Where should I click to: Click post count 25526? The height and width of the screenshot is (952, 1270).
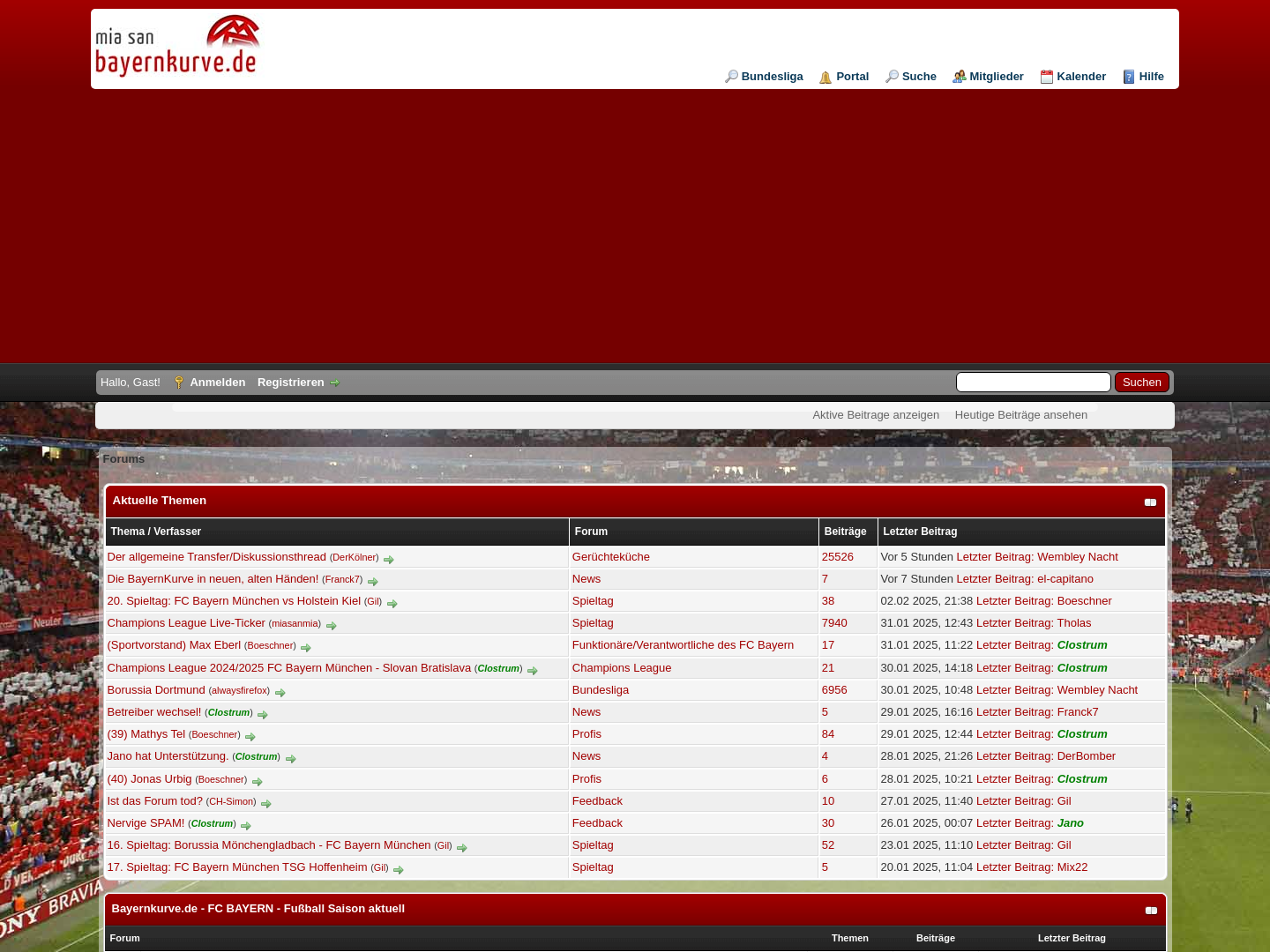pos(838,557)
